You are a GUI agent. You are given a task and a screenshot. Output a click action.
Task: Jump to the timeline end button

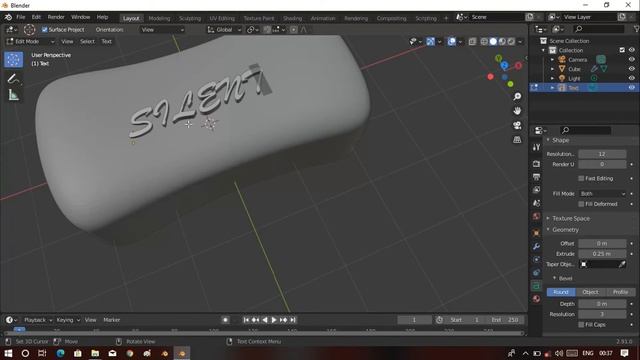click(293, 320)
